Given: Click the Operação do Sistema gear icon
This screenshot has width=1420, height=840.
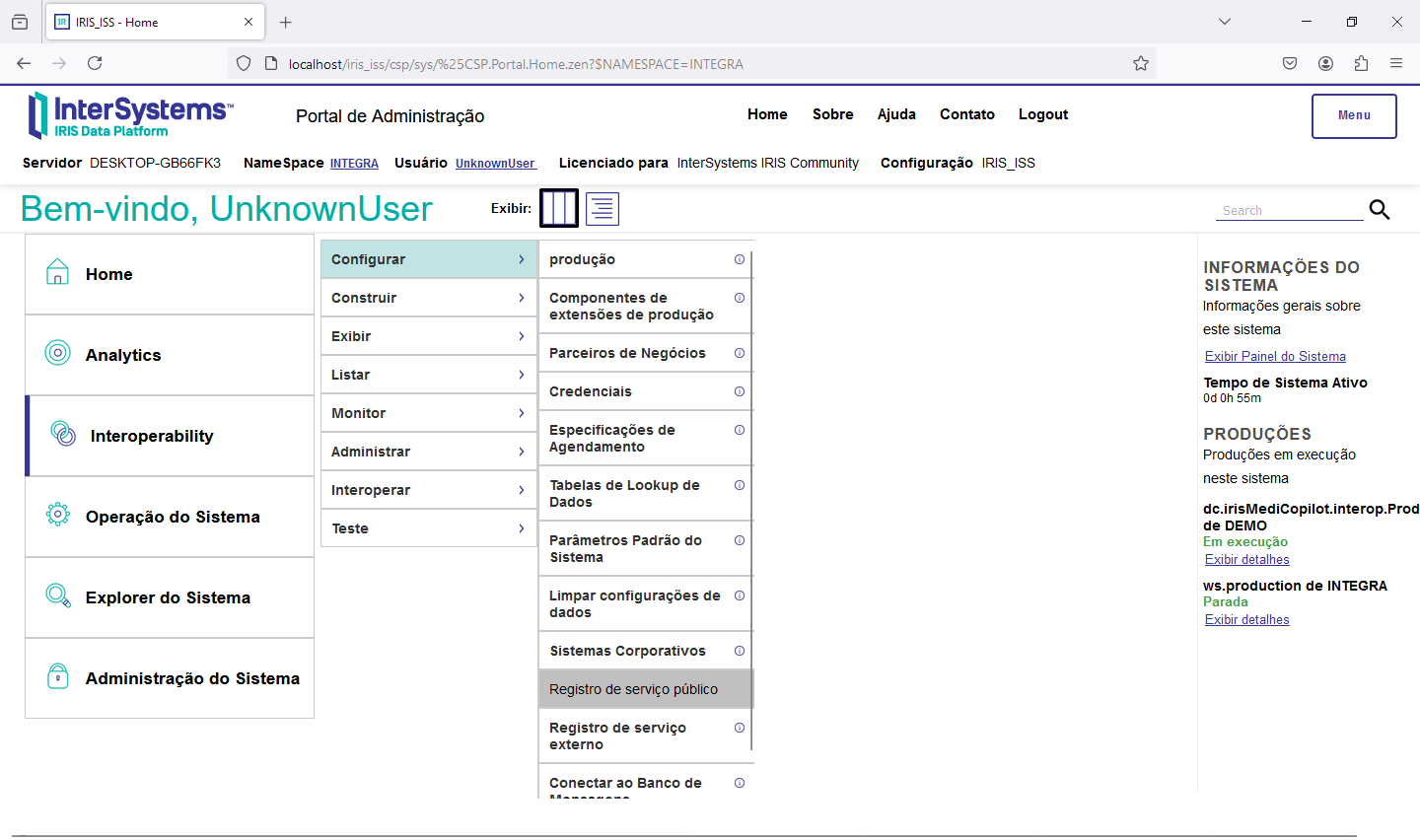Looking at the screenshot, I should 58,515.
